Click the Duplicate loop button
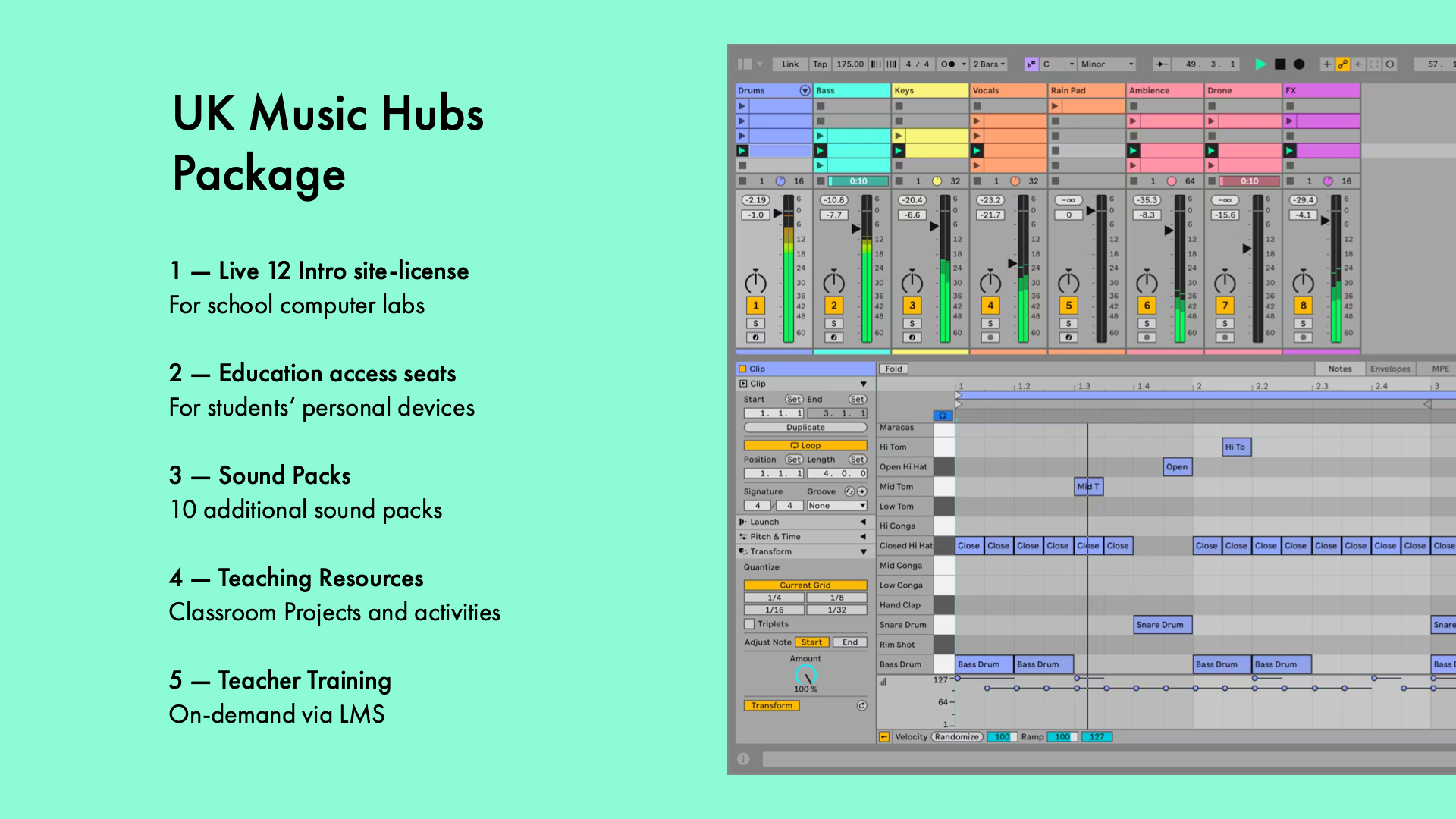1456x819 pixels. point(805,428)
